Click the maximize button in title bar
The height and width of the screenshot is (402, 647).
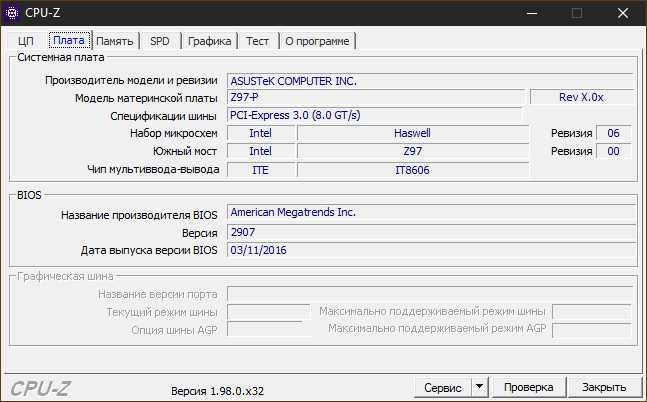(x=577, y=13)
